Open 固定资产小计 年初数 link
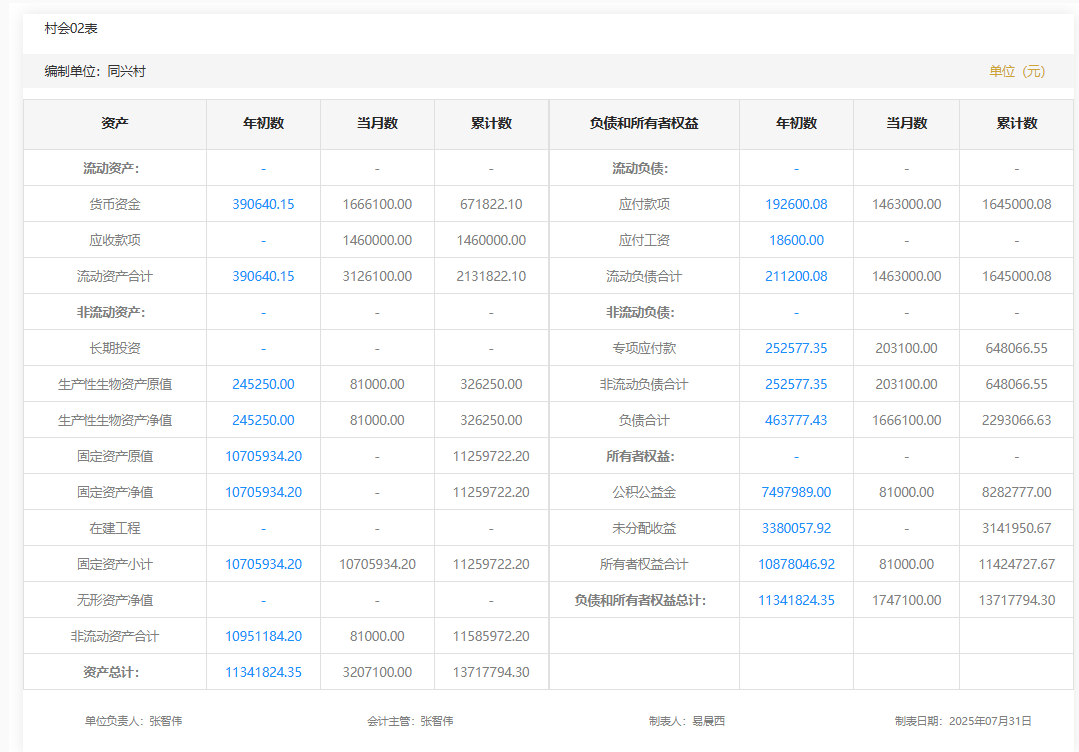 (x=263, y=564)
